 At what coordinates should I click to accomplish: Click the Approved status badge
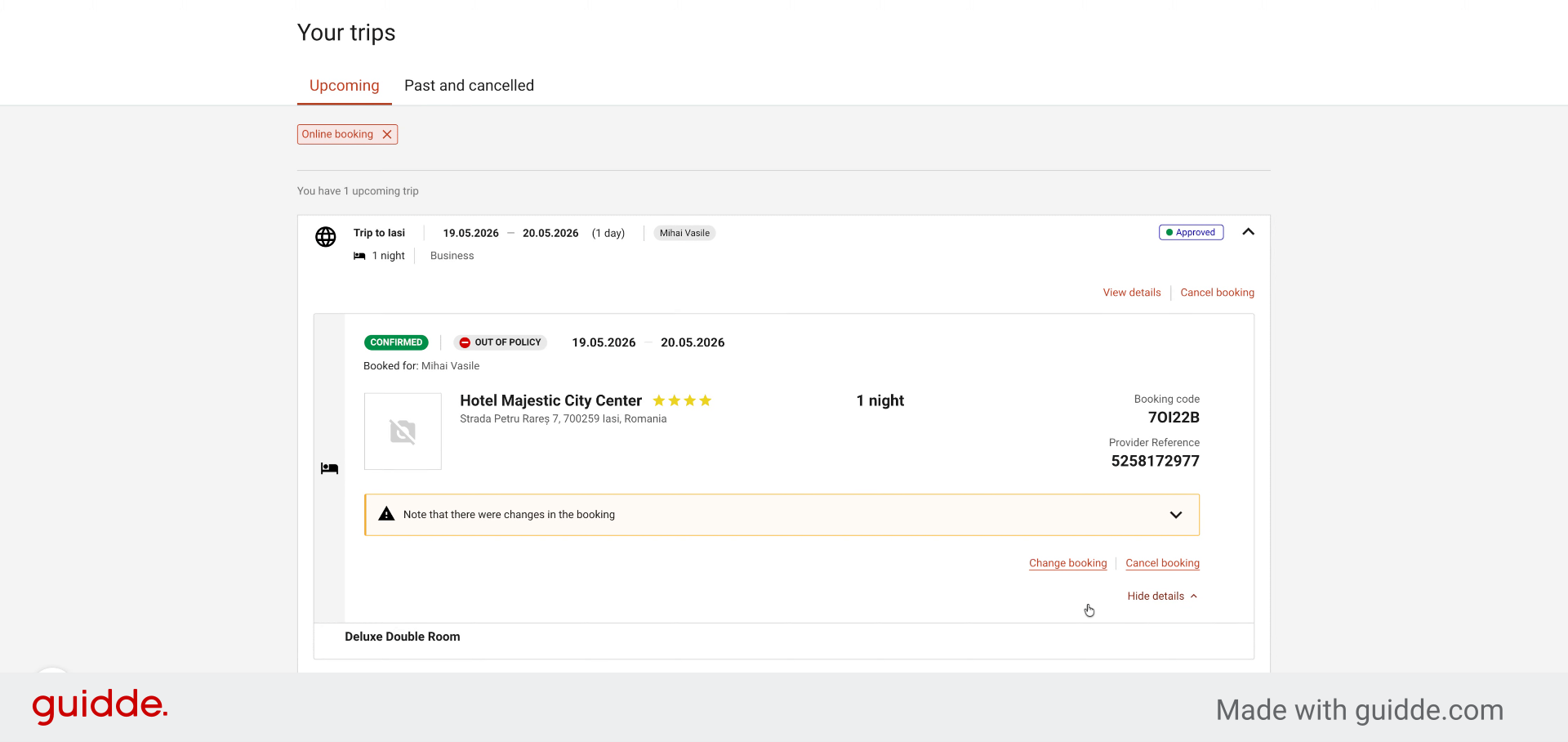tap(1191, 232)
